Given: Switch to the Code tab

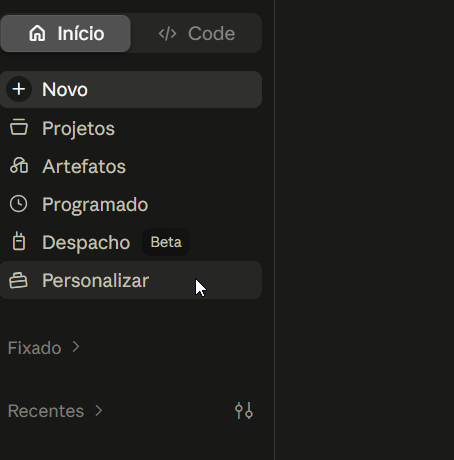Looking at the screenshot, I should pos(196,34).
